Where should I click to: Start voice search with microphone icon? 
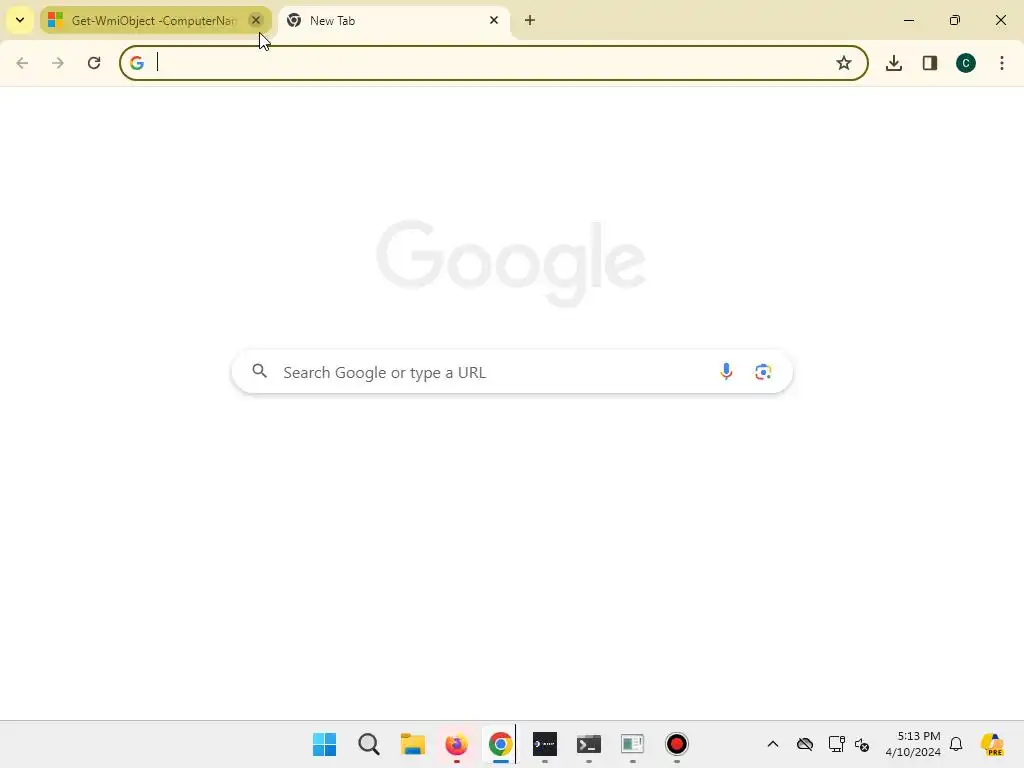point(726,372)
